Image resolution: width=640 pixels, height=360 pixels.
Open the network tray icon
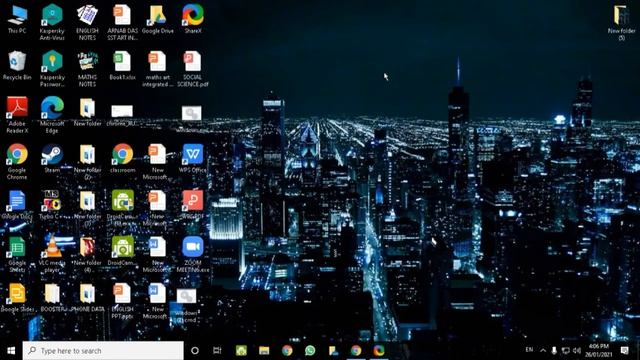[x=566, y=350]
